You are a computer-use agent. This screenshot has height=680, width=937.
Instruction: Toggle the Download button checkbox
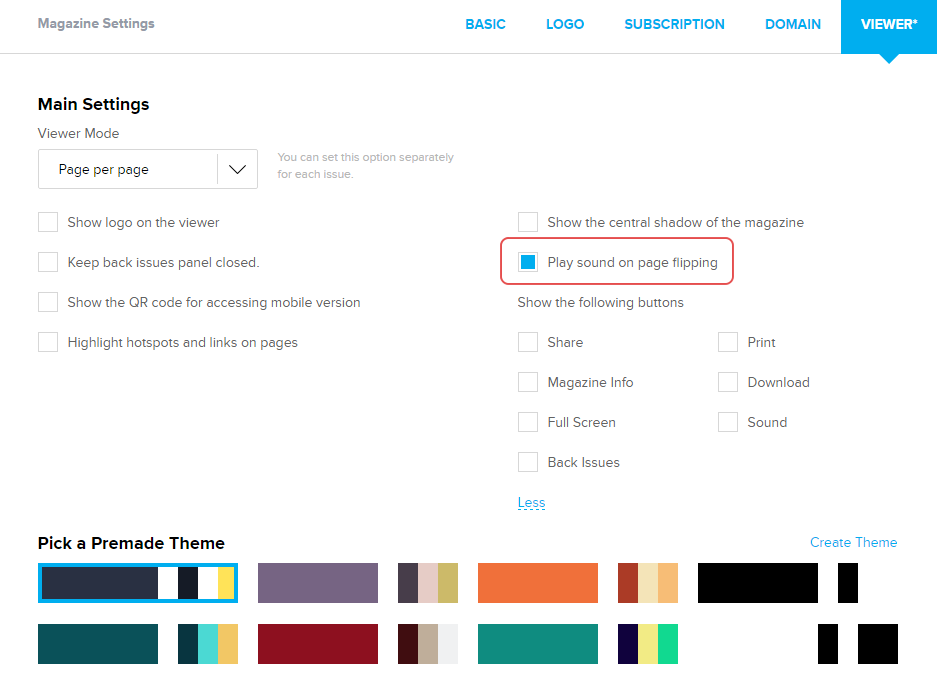point(728,382)
